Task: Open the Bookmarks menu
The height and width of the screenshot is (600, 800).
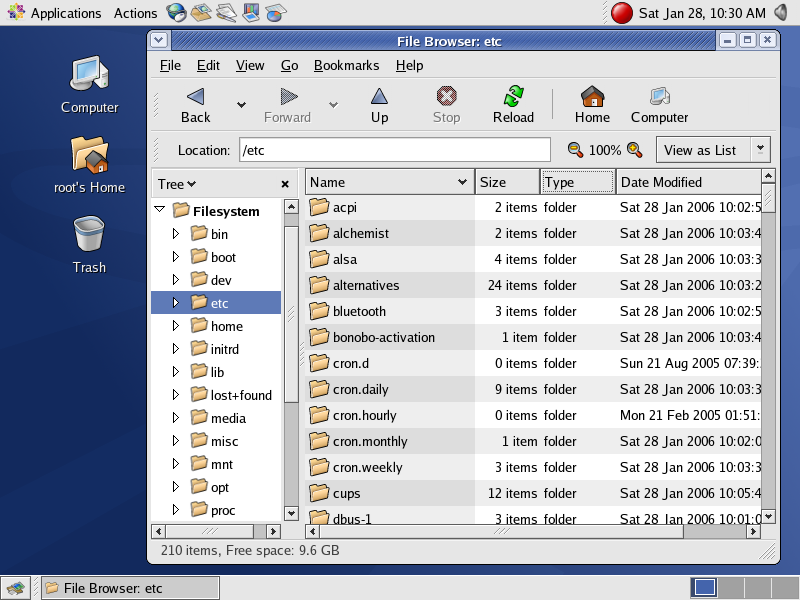Action: pyautogui.click(x=346, y=65)
